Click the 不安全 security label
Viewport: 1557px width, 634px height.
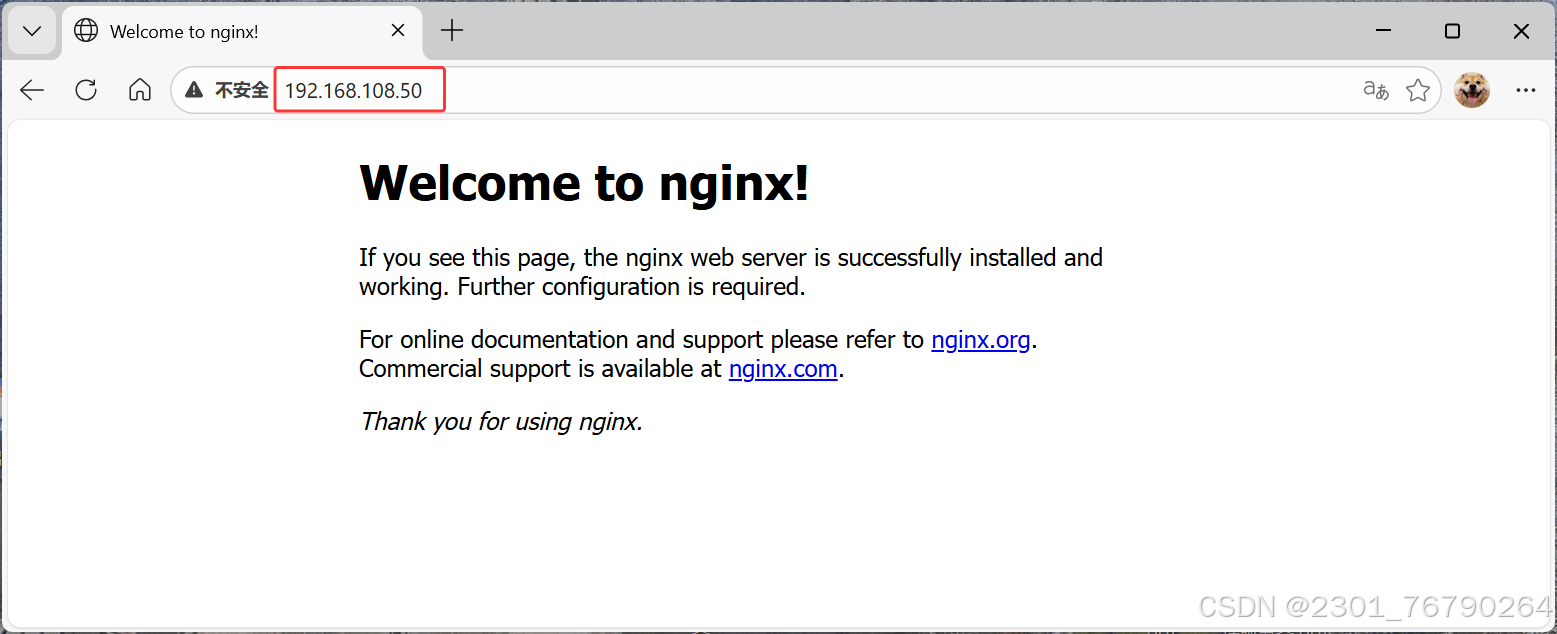(x=242, y=90)
